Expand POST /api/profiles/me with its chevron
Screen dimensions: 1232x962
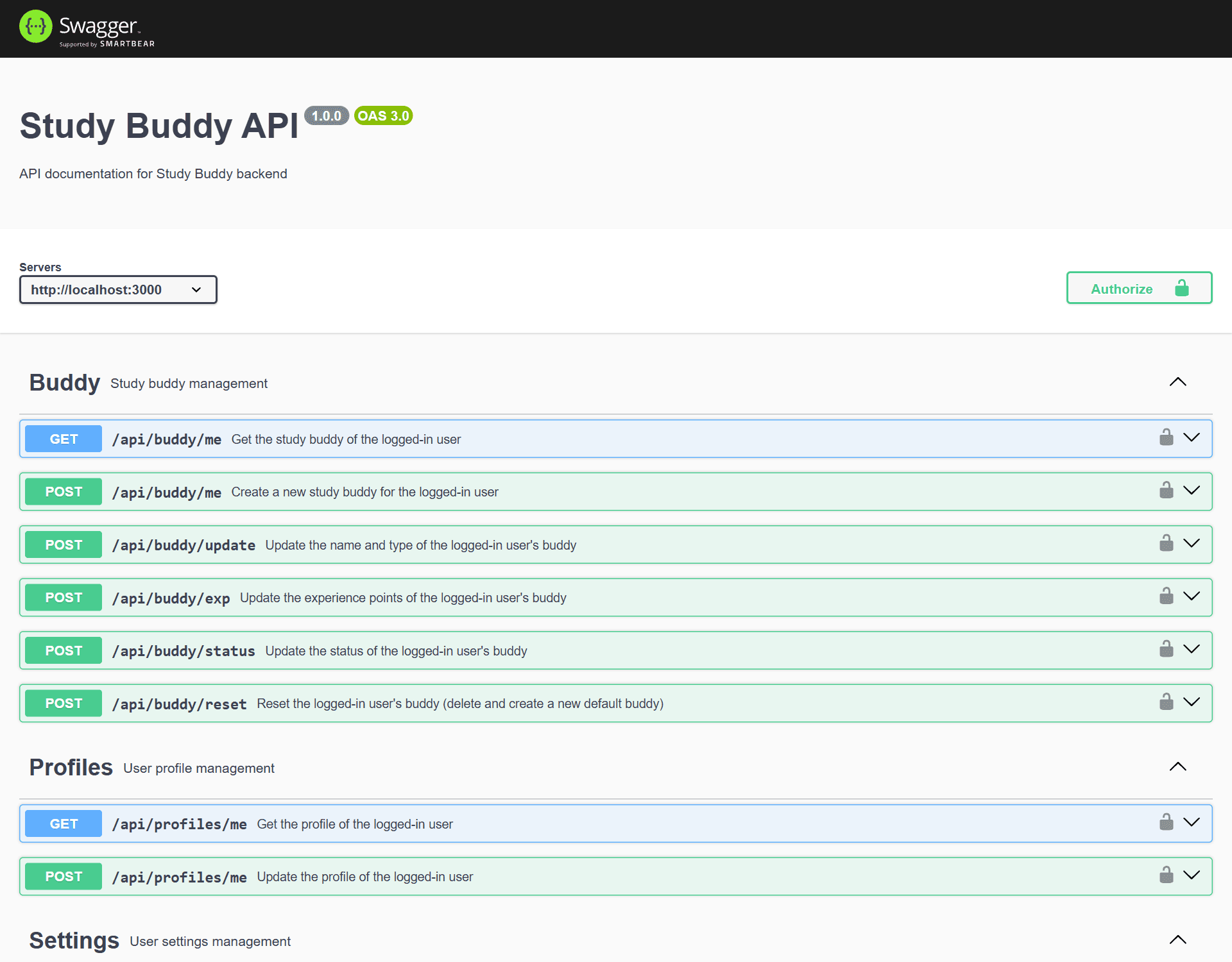(x=1192, y=875)
